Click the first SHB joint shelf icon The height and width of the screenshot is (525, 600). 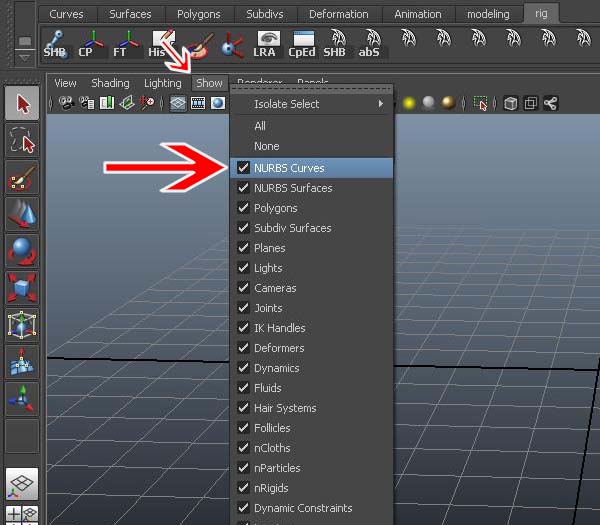(x=55, y=45)
